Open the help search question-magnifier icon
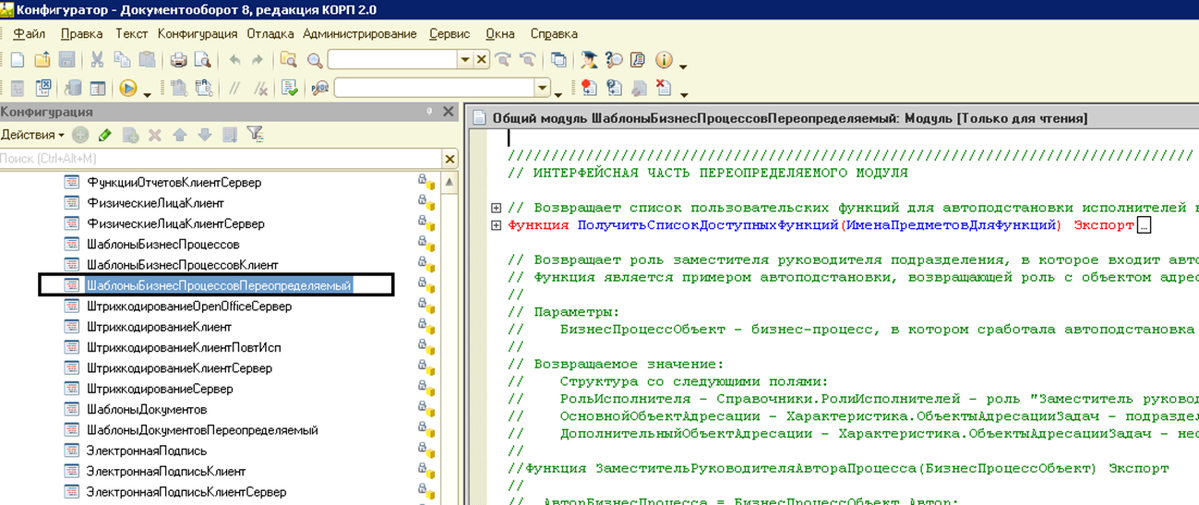 [614, 60]
